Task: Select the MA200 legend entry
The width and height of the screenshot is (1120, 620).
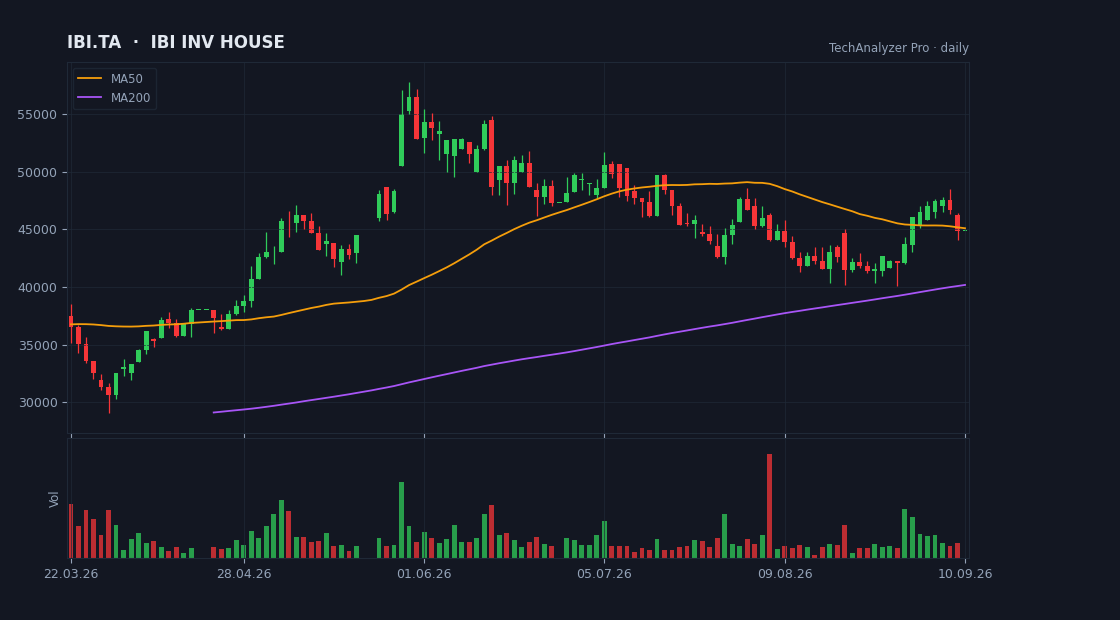Action: 114,98
